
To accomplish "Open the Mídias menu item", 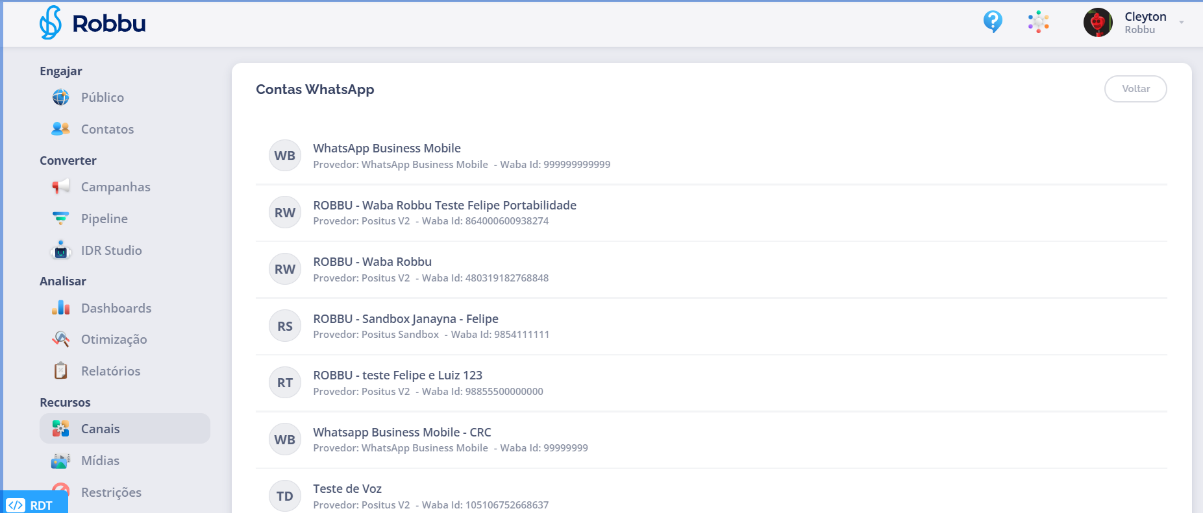I will tap(100, 461).
